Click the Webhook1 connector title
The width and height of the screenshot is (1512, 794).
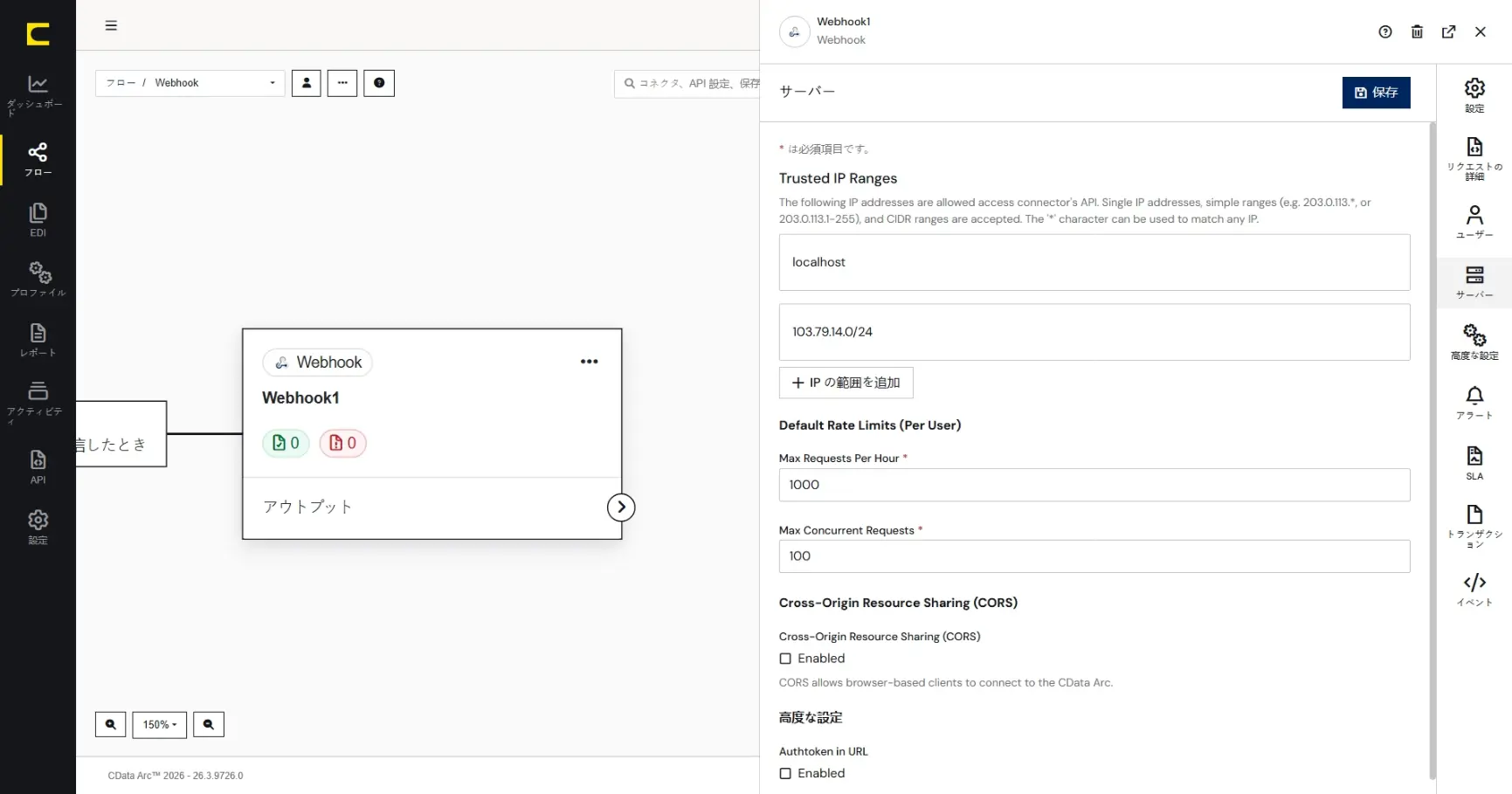[x=300, y=397]
